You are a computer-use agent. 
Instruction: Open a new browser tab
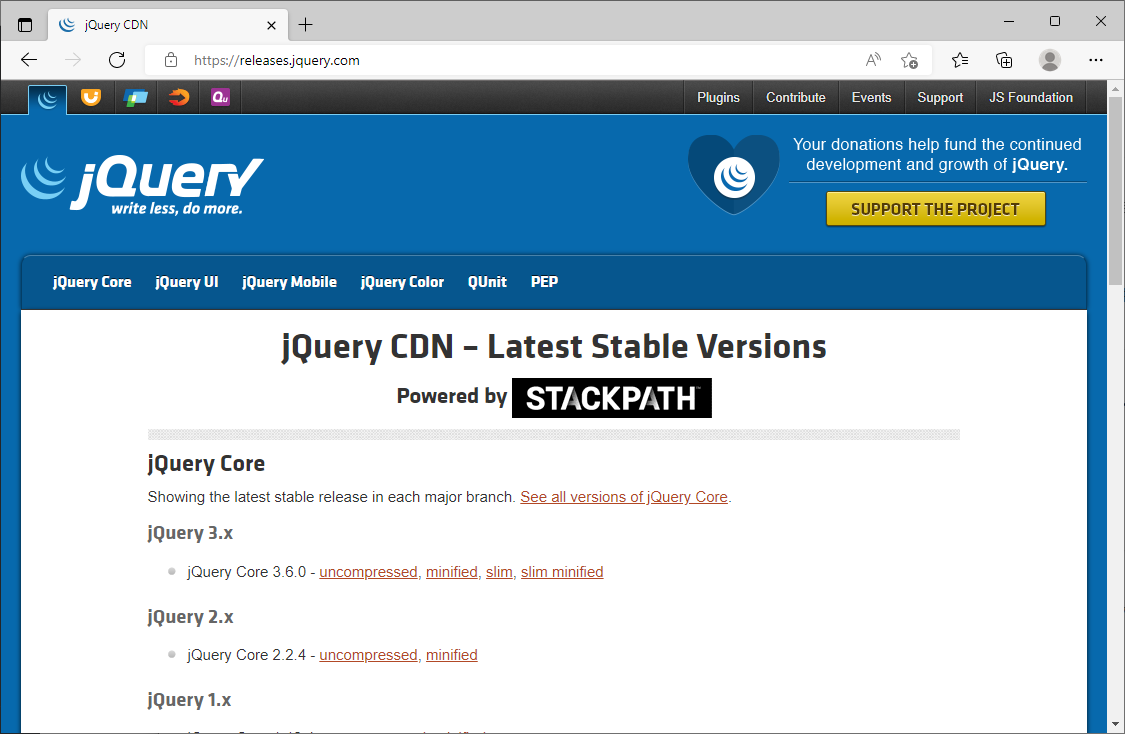(x=306, y=25)
